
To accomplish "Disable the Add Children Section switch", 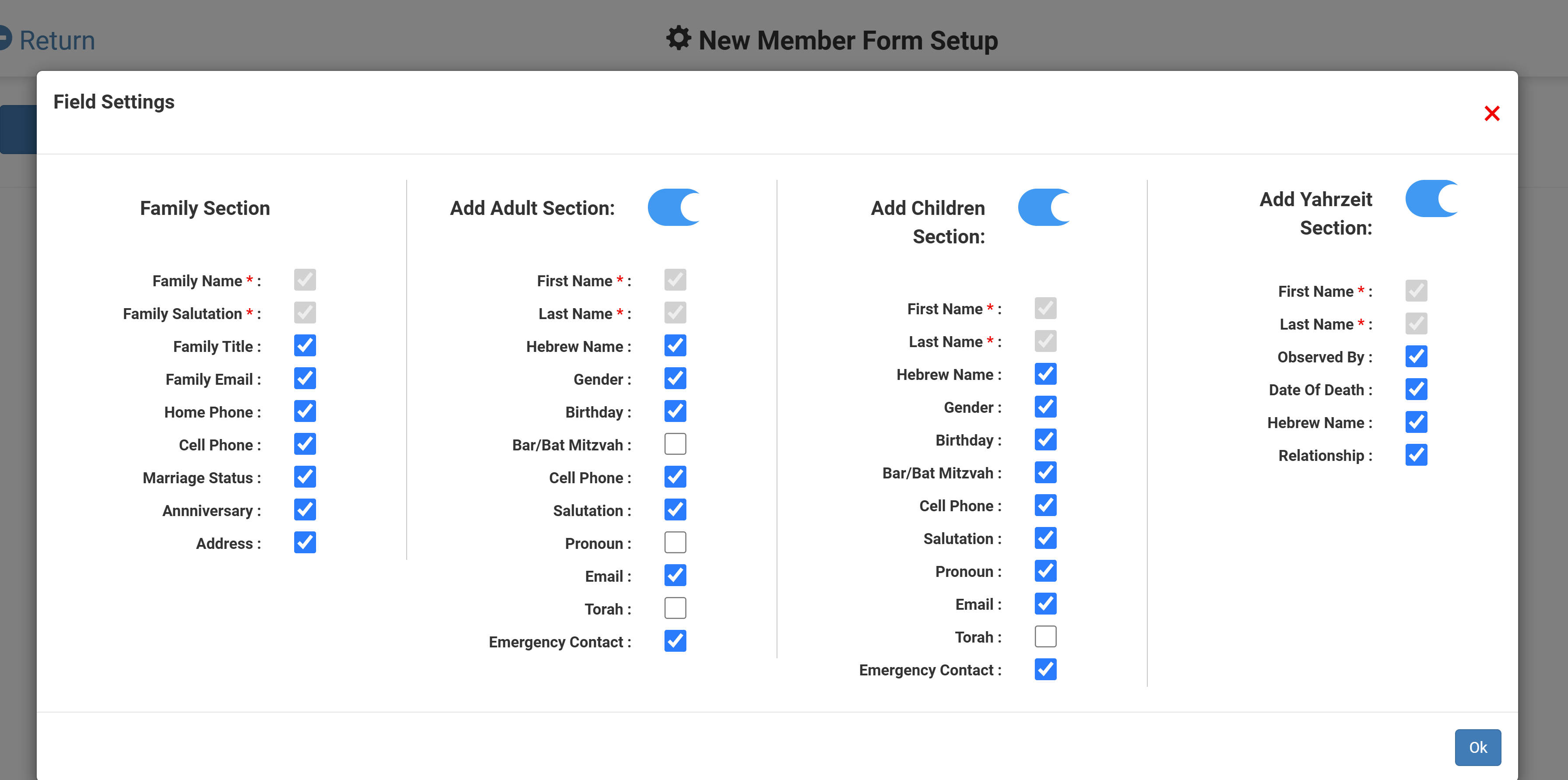I will [1044, 207].
